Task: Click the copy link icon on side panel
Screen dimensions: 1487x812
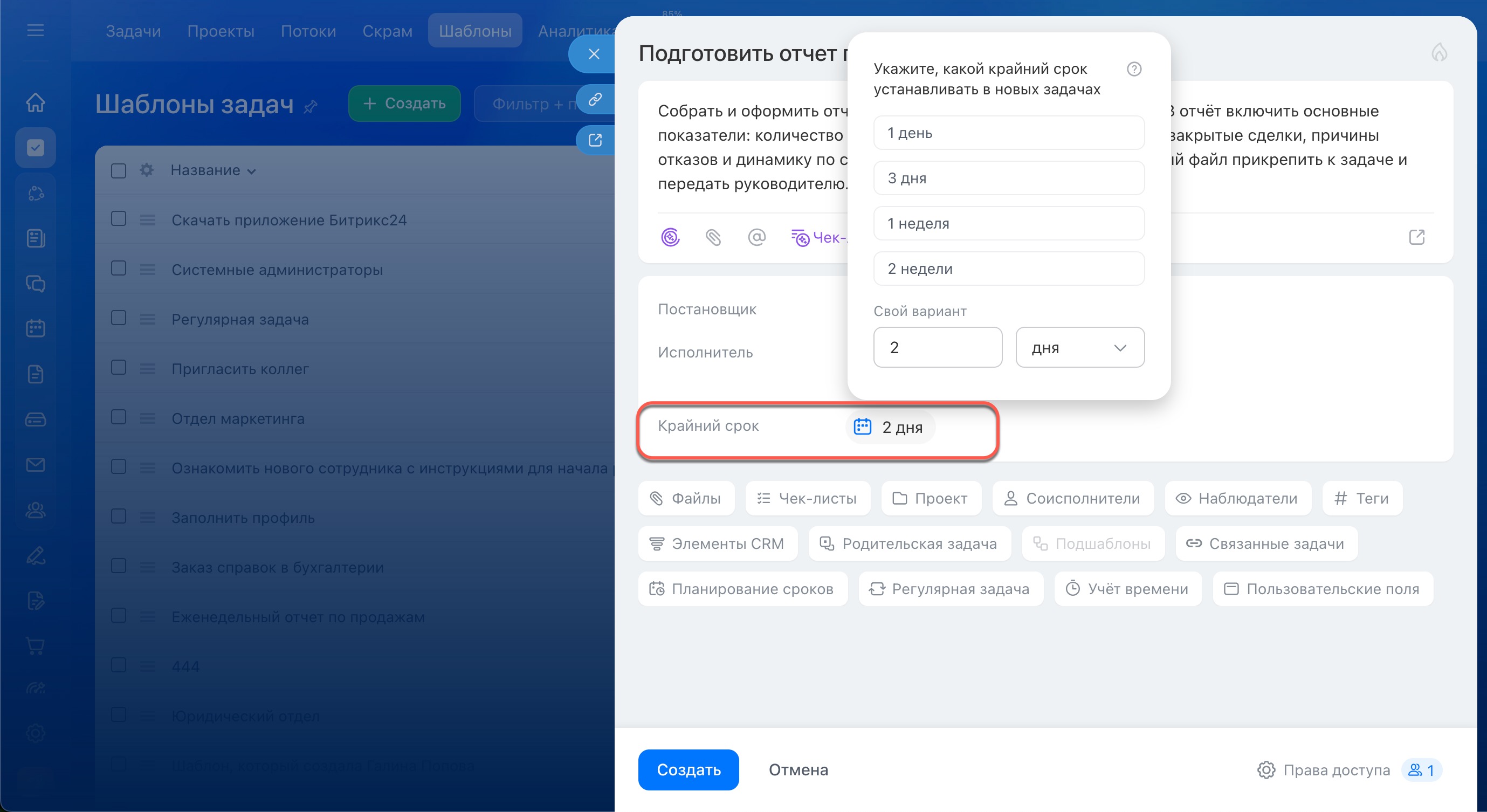Action: [x=595, y=99]
